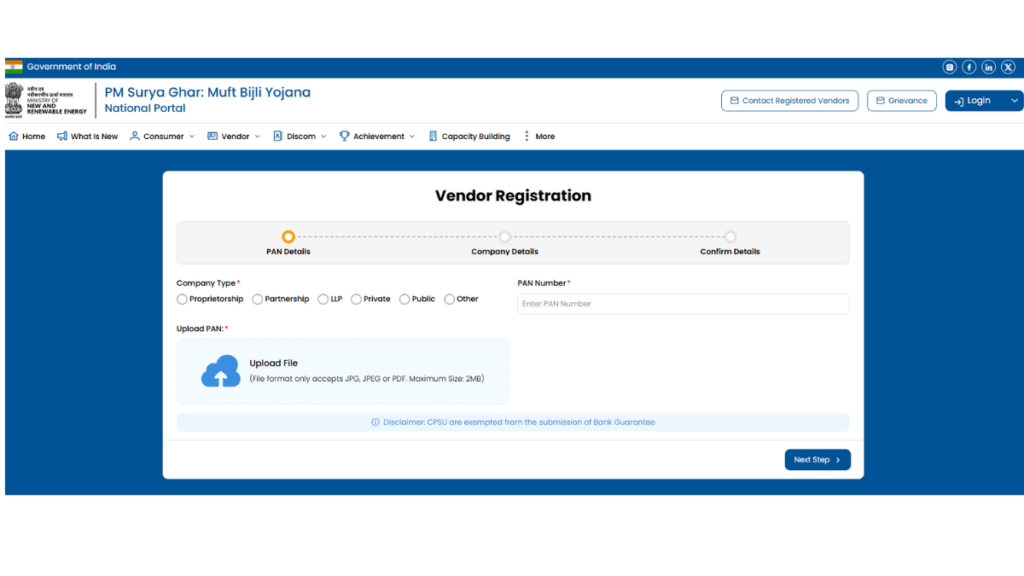Click the Ministry of New and Renewable Energy emblem
Screen dimensions: 1024x576
click(14, 98)
